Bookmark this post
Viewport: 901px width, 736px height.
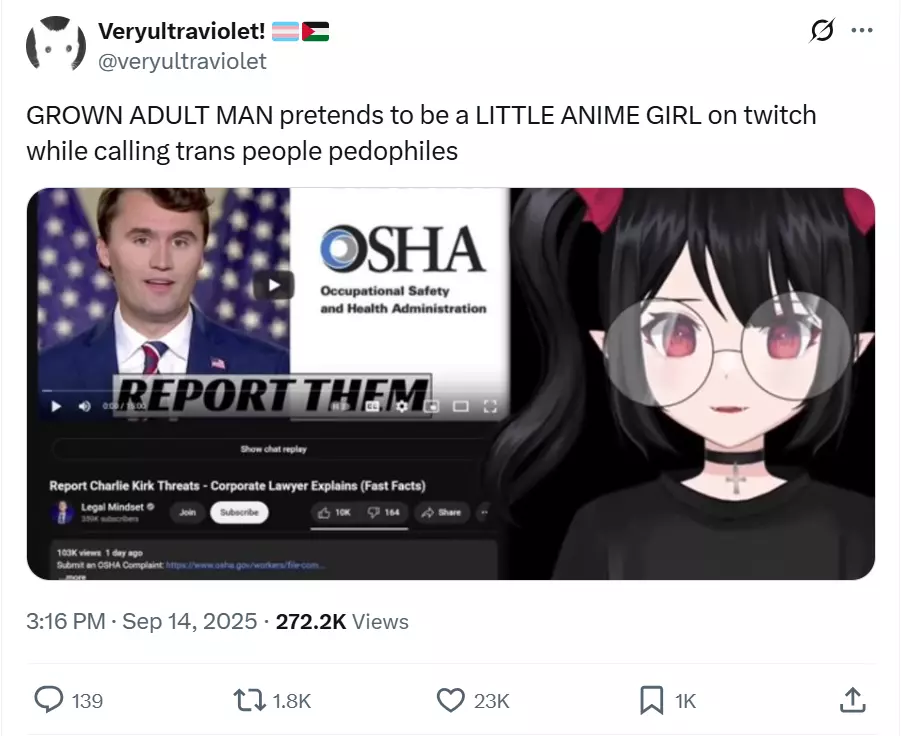[652, 700]
